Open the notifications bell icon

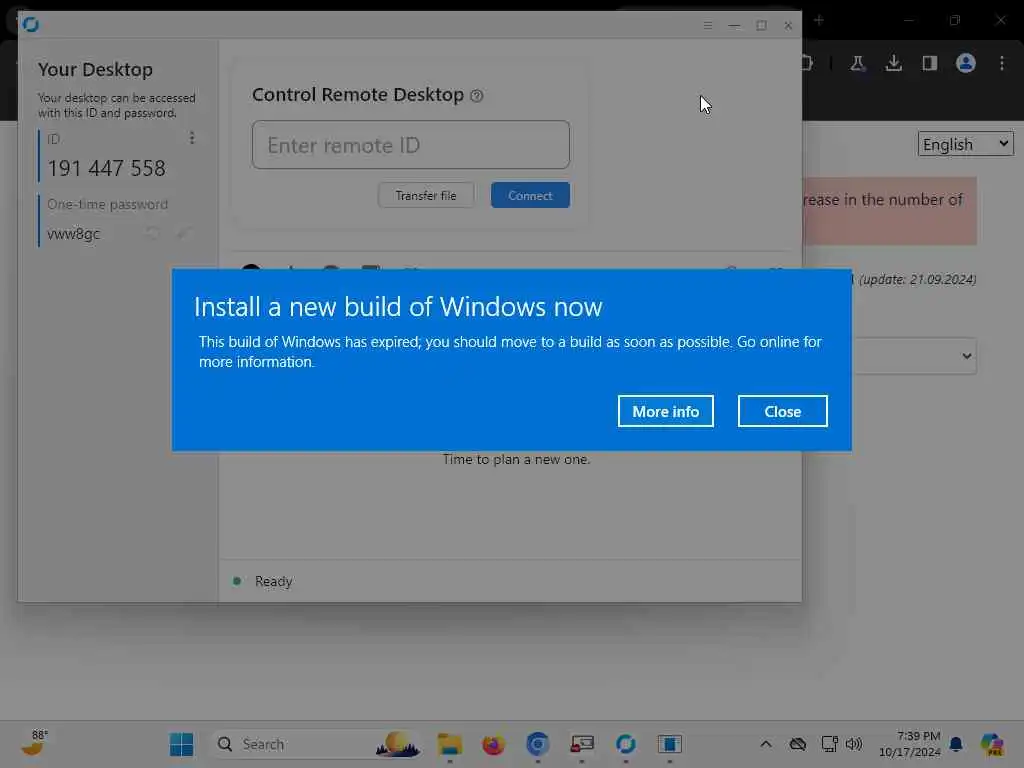coord(956,744)
